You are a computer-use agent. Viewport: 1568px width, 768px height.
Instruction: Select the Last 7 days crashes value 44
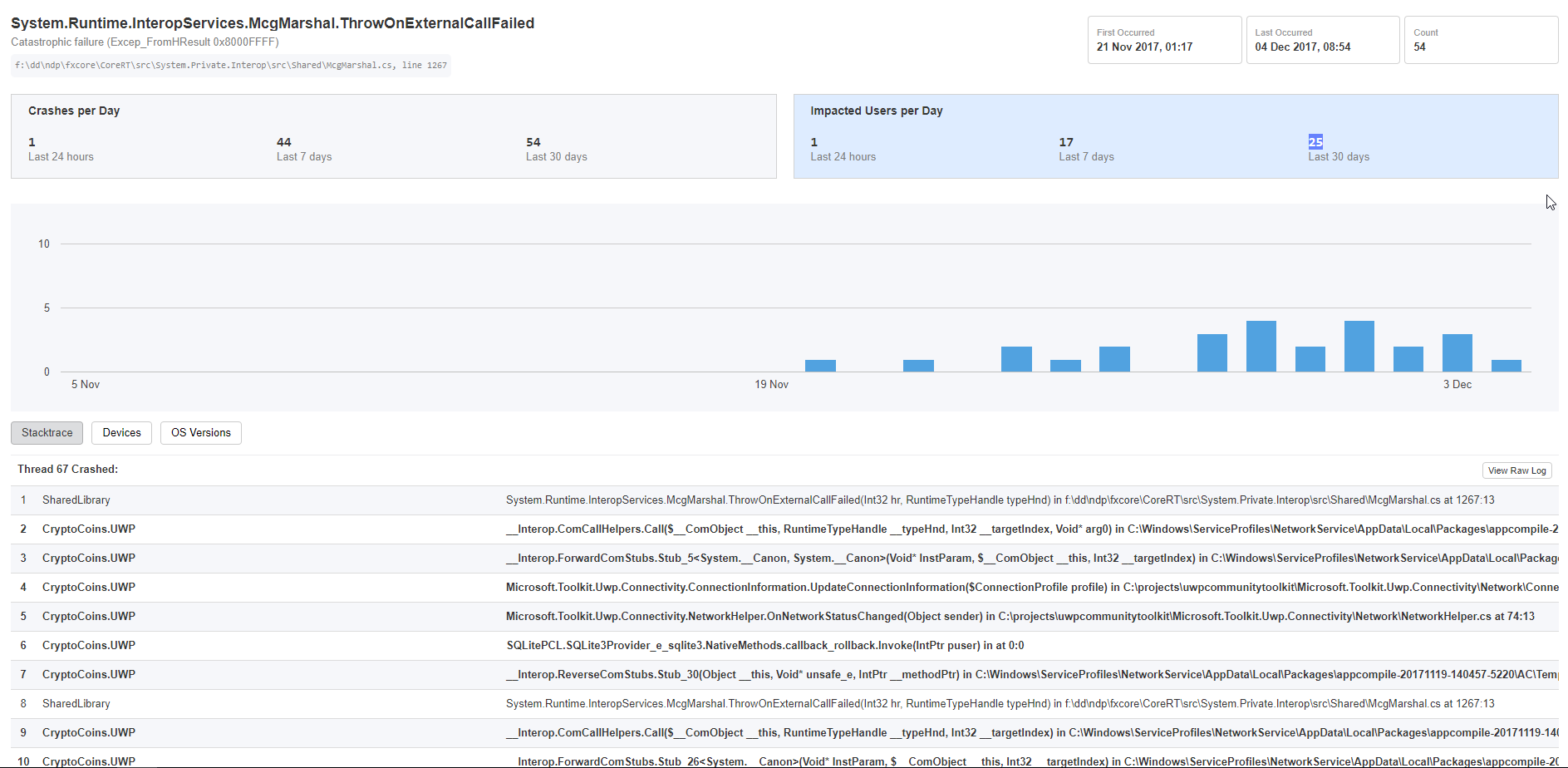tap(284, 142)
